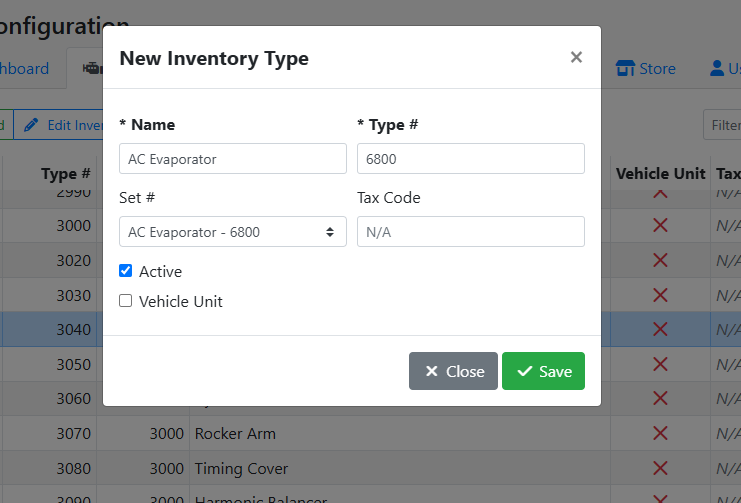Open the Set # dropdown
Screen dimensions: 741x503
point(233,232)
